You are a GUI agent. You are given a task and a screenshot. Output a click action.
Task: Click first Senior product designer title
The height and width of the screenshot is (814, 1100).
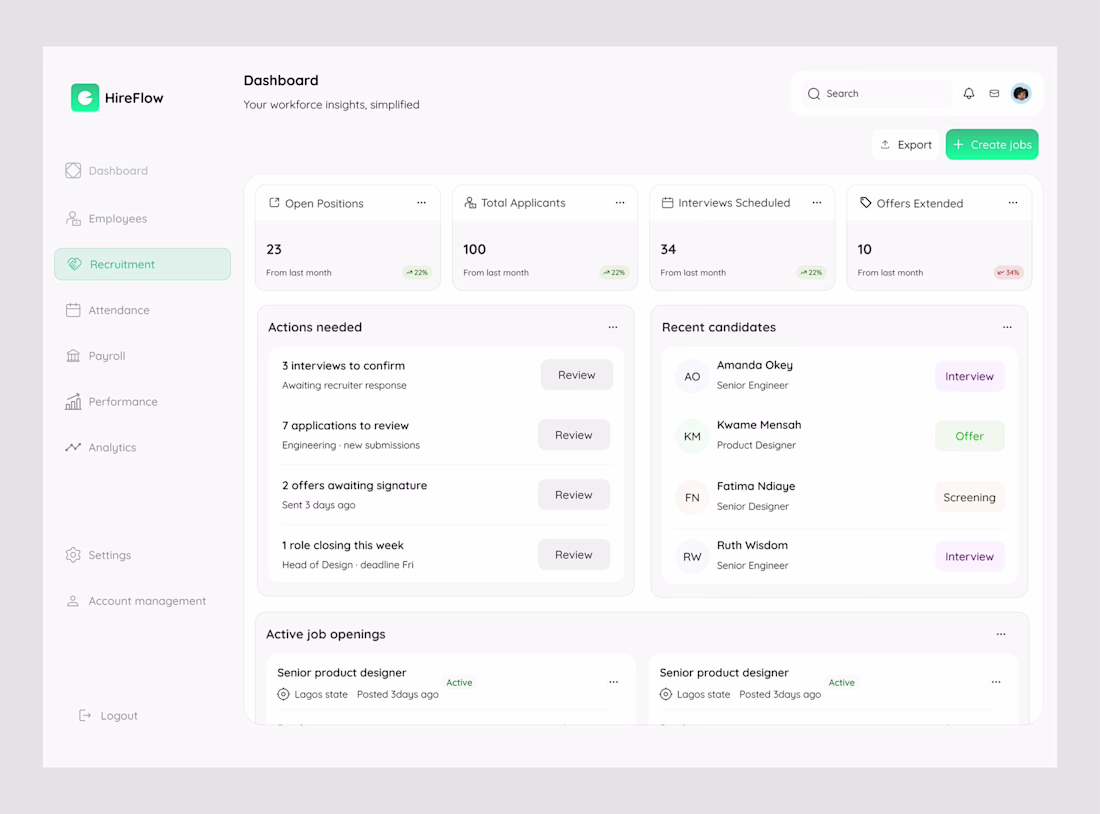point(342,672)
